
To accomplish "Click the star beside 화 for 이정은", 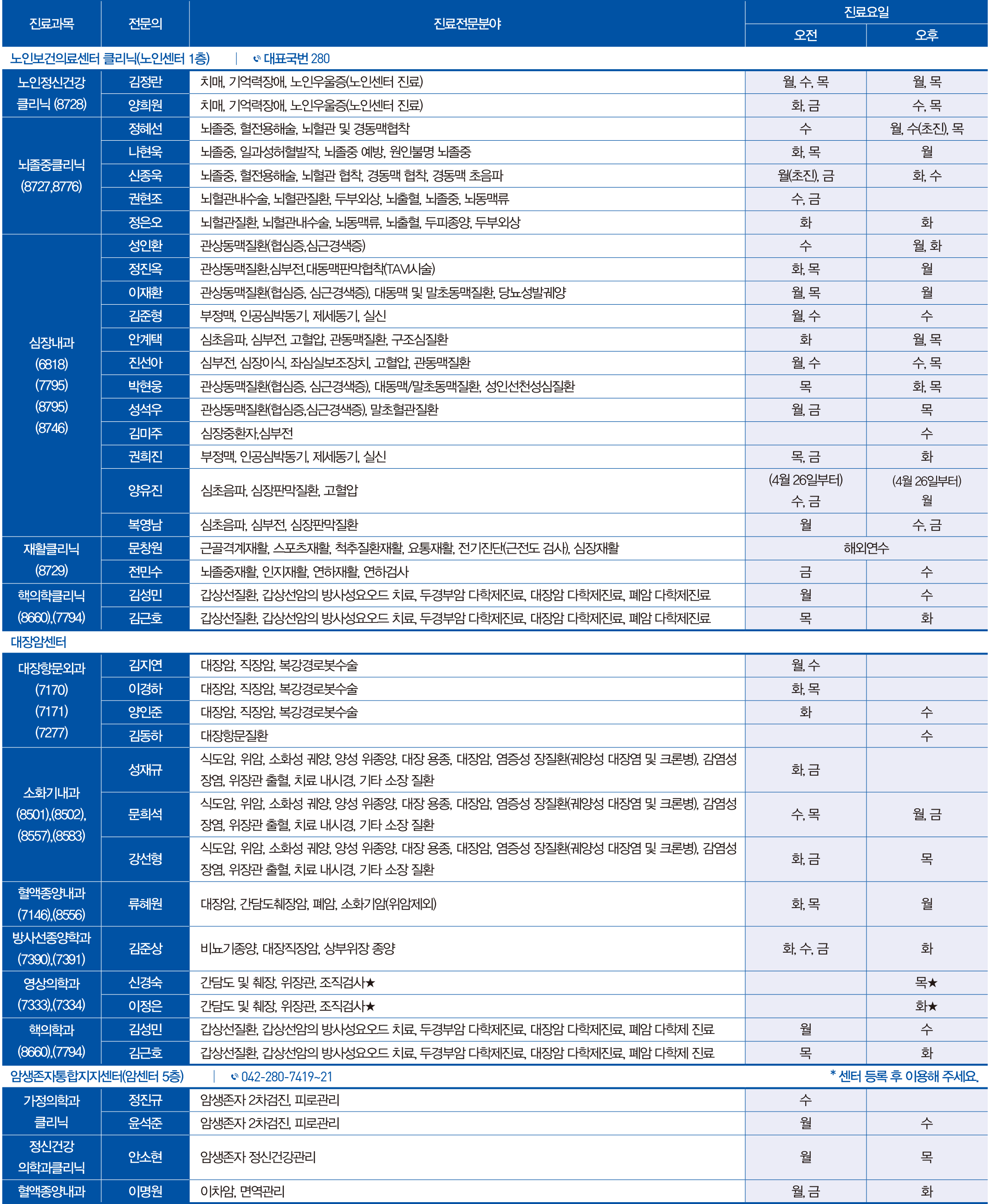I will [933, 1007].
